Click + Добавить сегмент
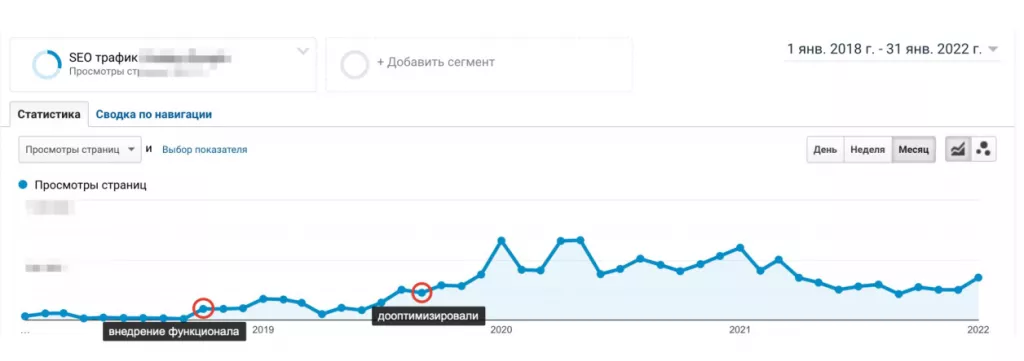Viewport: 1024px width, 361px height. coord(436,63)
